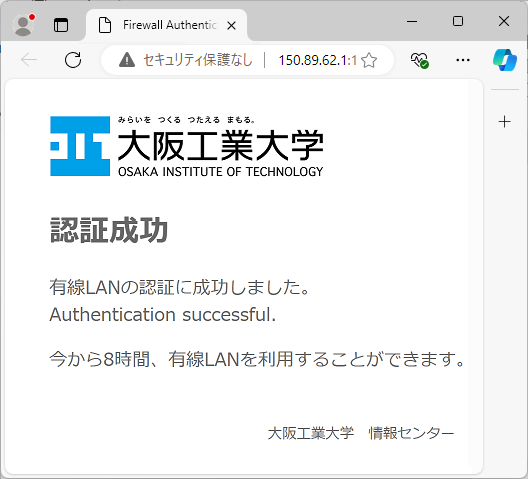This screenshot has height=479, width=528.
Task: Close the Firewall Authentication tab
Action: pyautogui.click(x=231, y=26)
